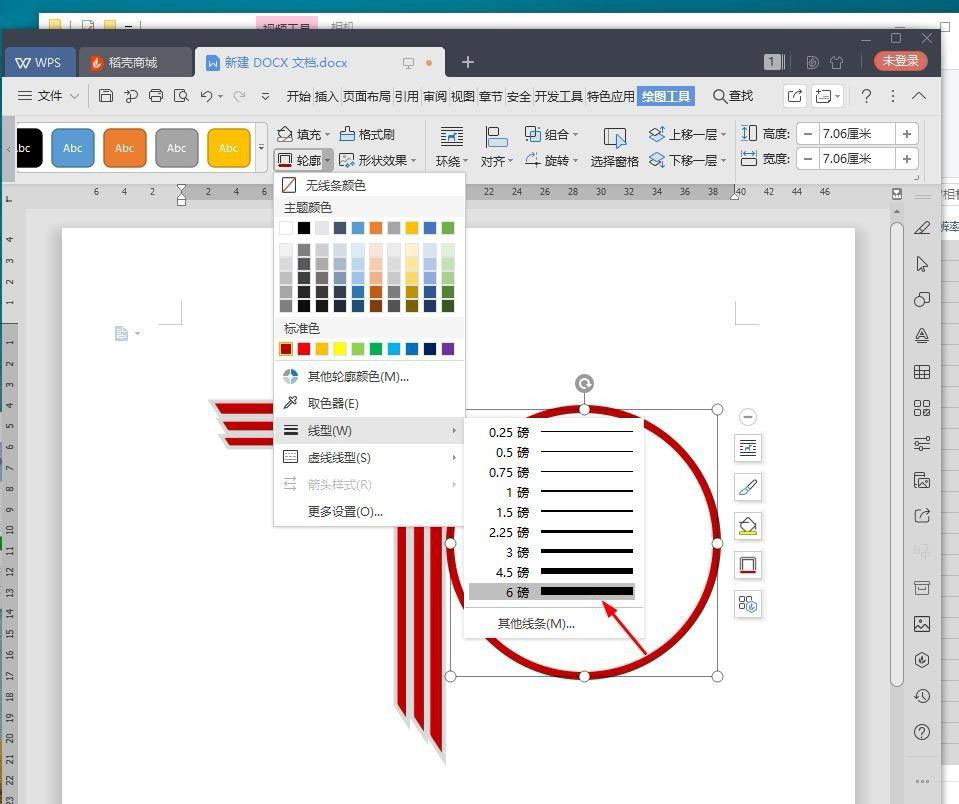Click the 未登录 login button
The width and height of the screenshot is (959, 804).
[900, 61]
